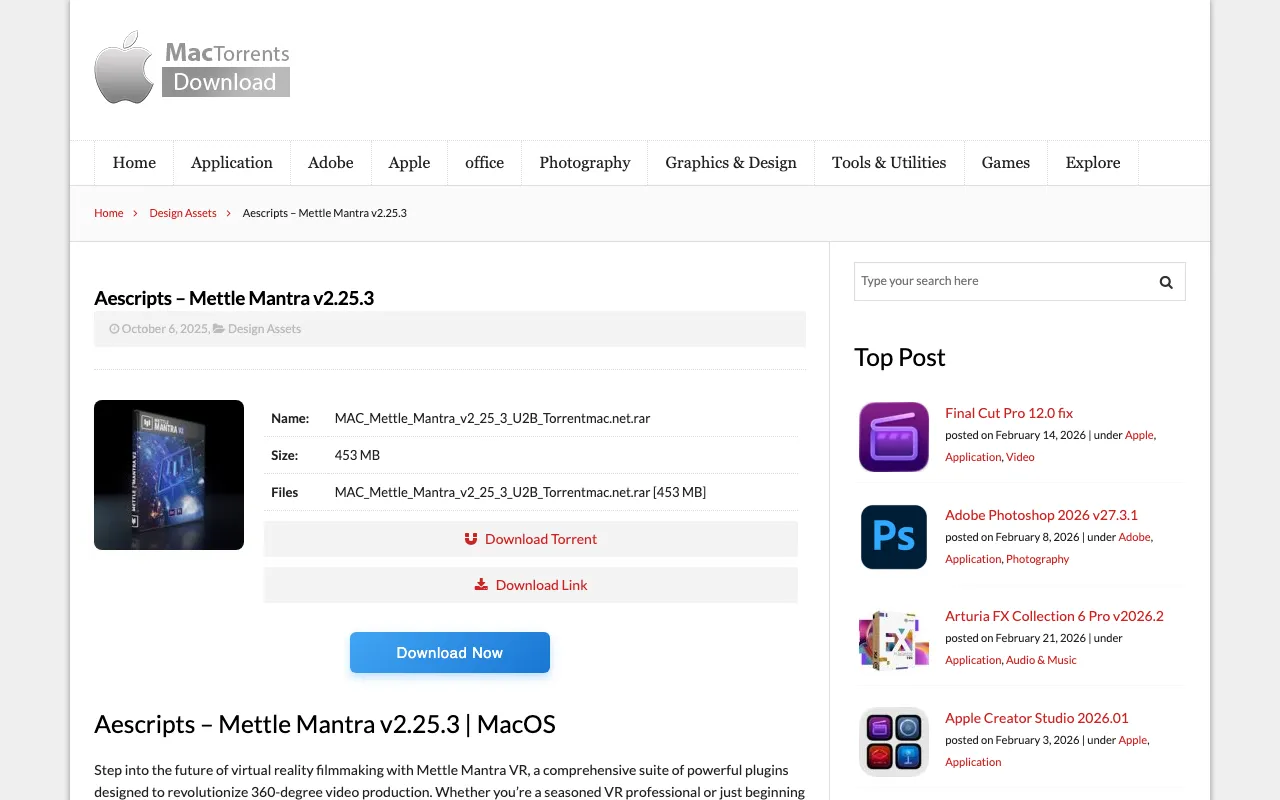Click the download arrow icon beside Download Link
1280x800 pixels.
[481, 585]
